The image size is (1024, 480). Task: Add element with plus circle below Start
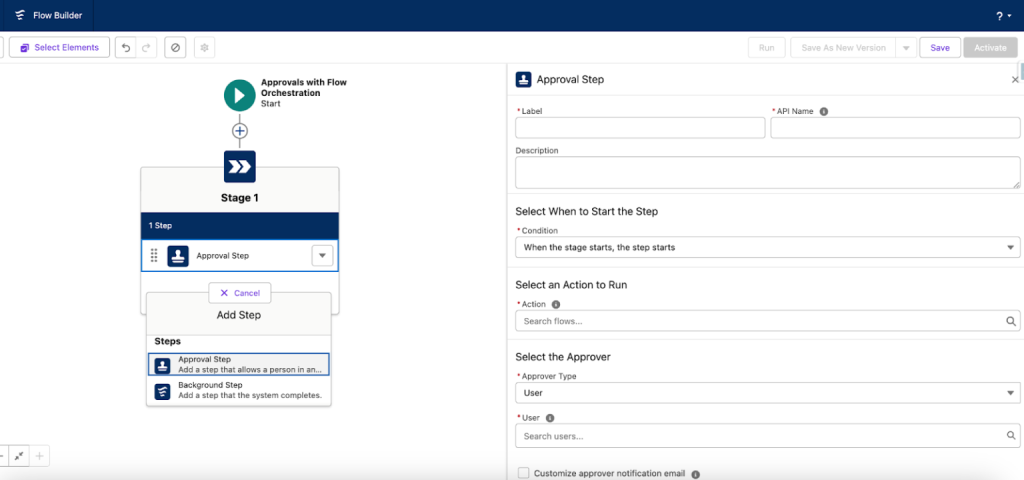pyautogui.click(x=240, y=131)
